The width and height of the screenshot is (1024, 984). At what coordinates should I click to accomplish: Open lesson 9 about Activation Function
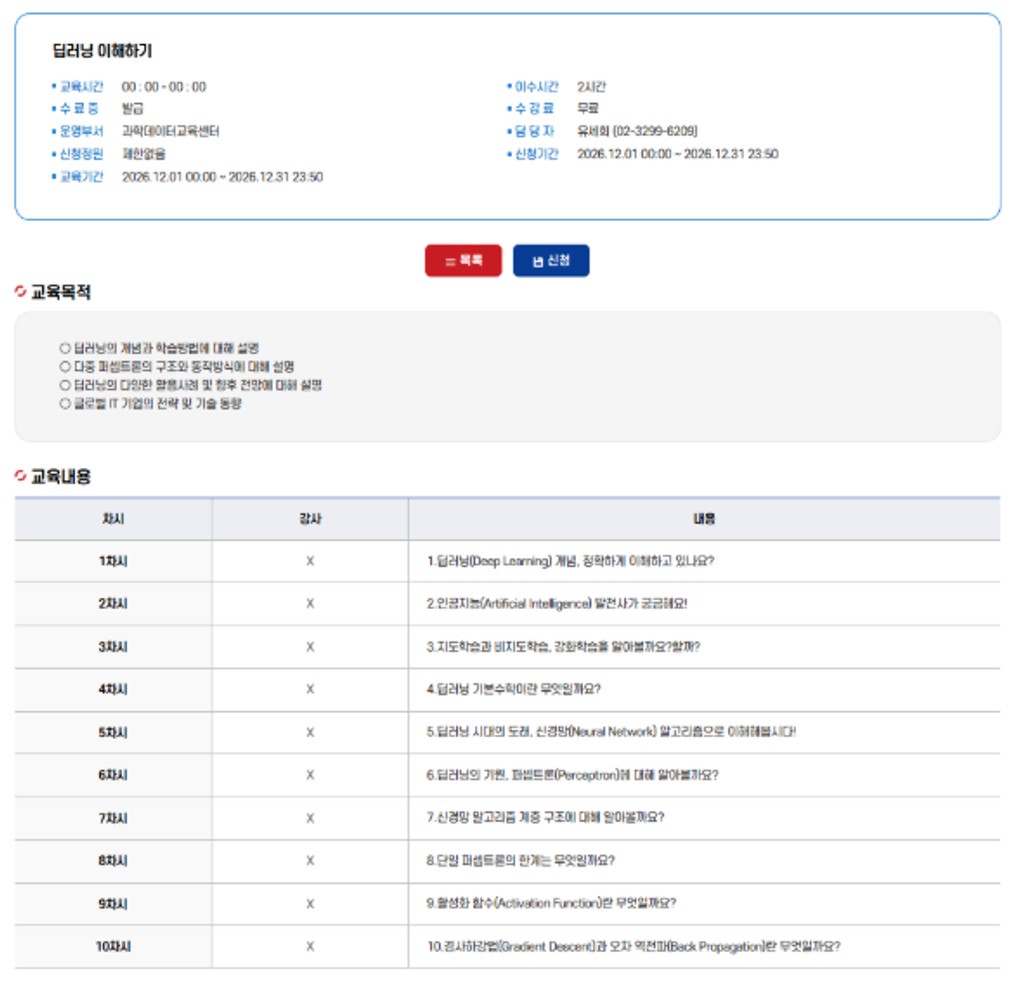point(551,903)
